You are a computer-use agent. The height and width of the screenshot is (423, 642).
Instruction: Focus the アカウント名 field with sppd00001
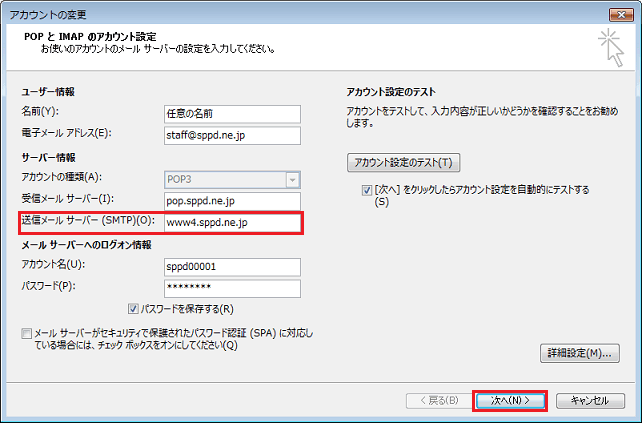pos(232,267)
